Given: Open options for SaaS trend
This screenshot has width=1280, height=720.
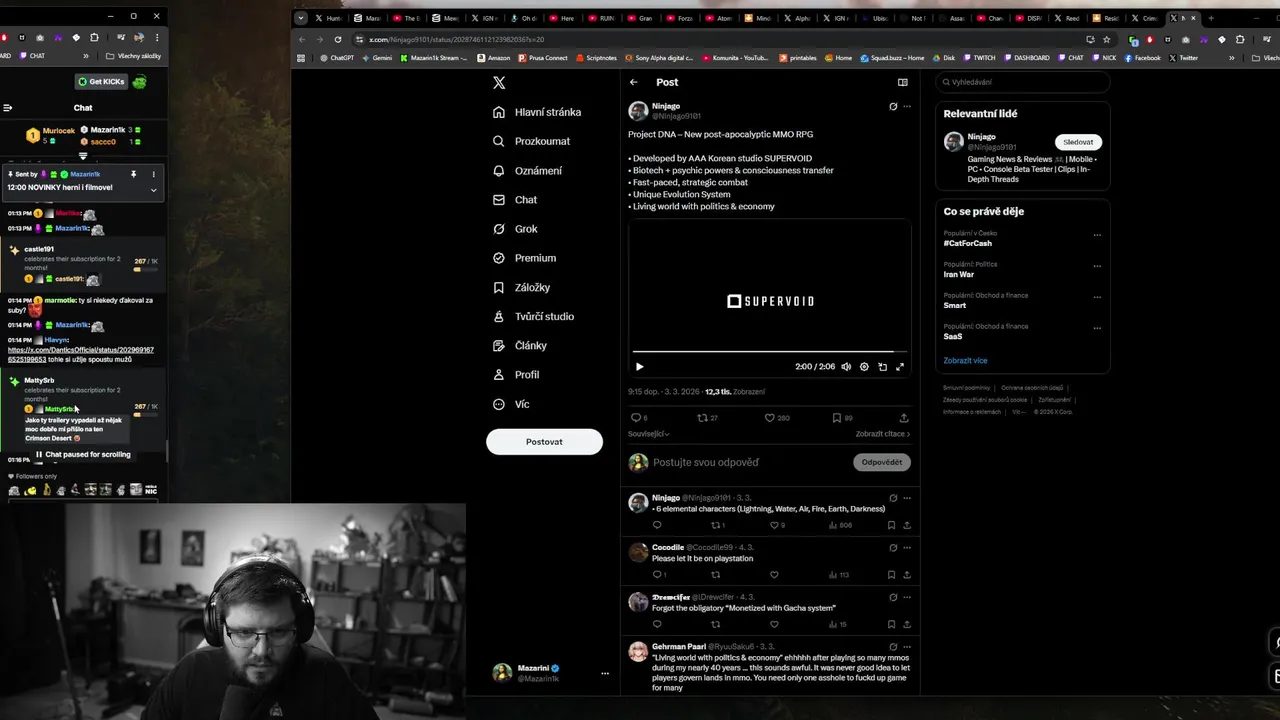Looking at the screenshot, I should coord(1097,329).
